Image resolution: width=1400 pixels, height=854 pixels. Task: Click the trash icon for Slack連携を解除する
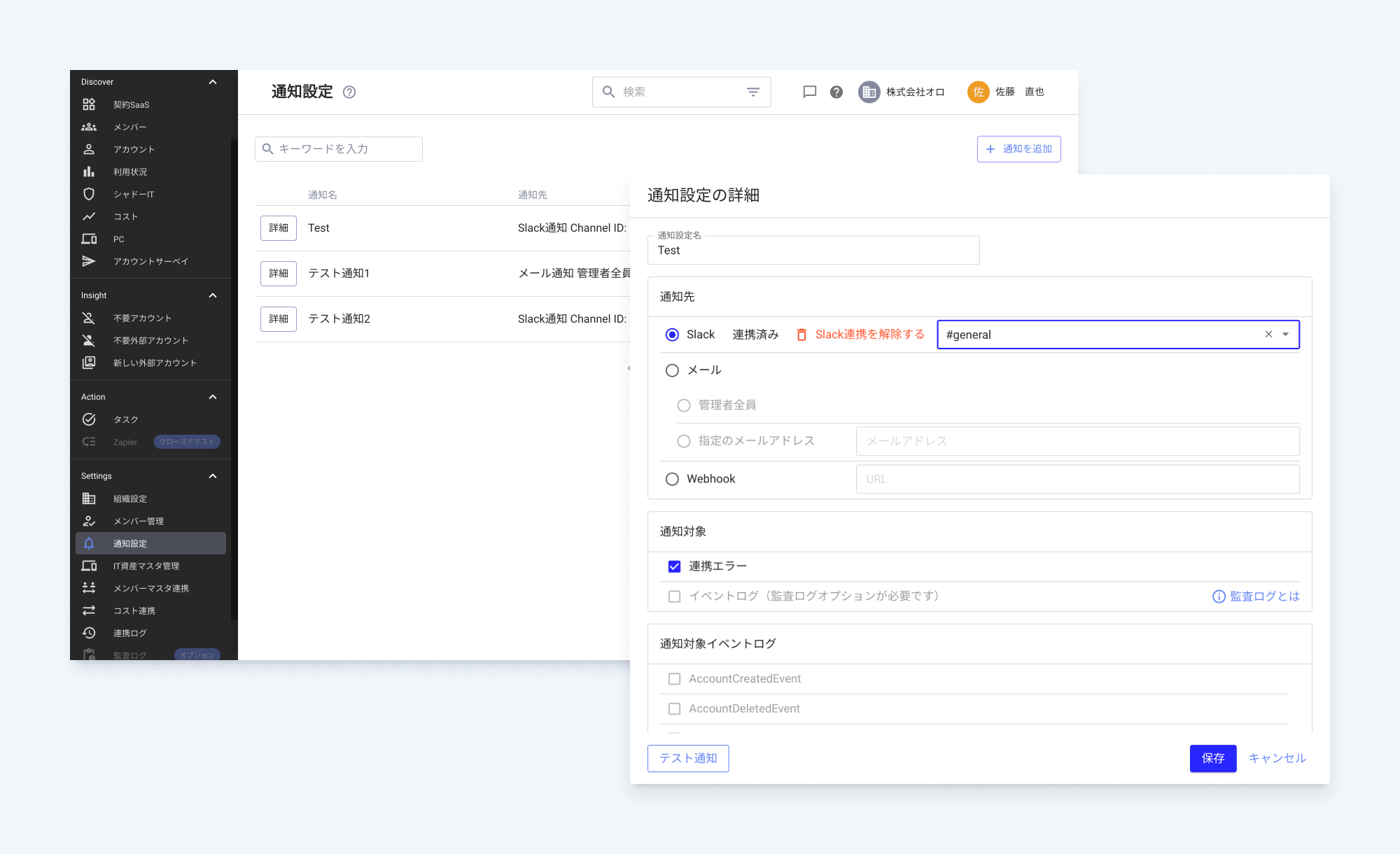[801, 335]
